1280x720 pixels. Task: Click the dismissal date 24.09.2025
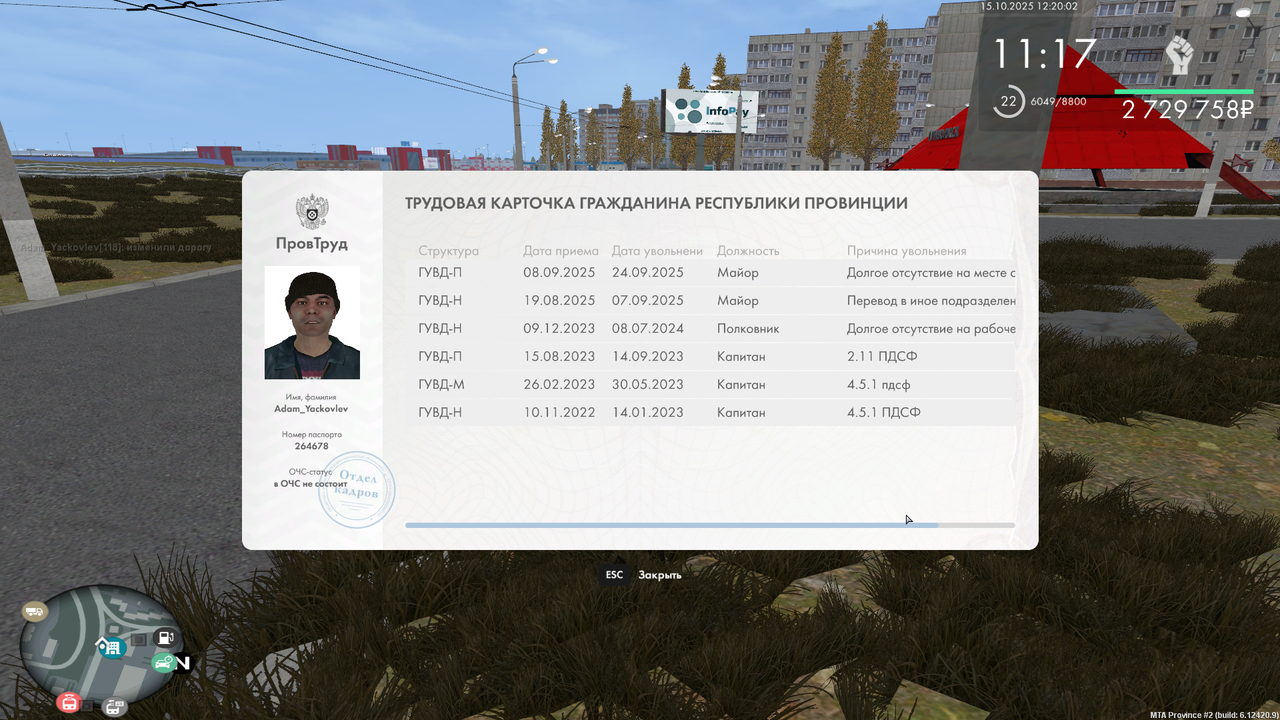coord(648,272)
